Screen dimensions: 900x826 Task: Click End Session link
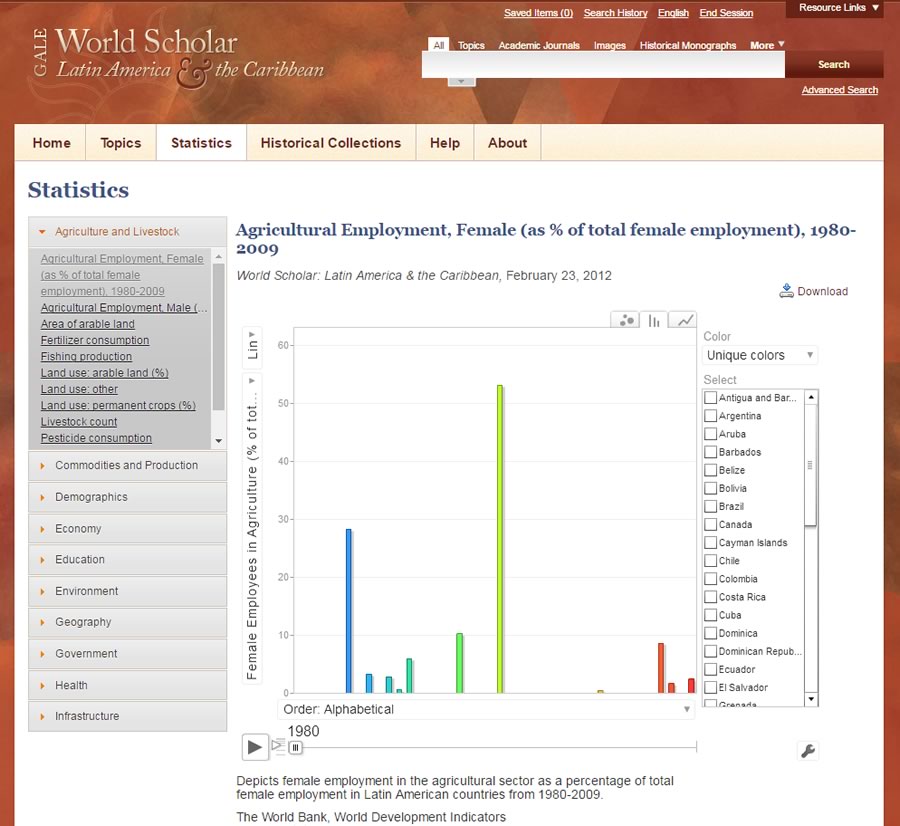726,13
